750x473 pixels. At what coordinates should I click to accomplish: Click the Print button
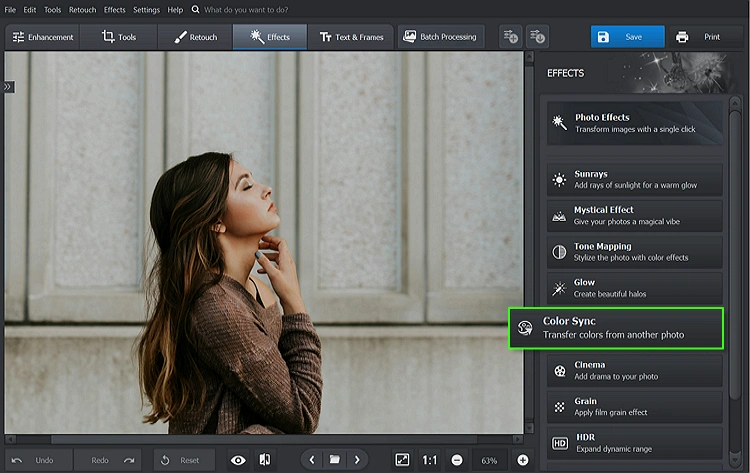(706, 37)
